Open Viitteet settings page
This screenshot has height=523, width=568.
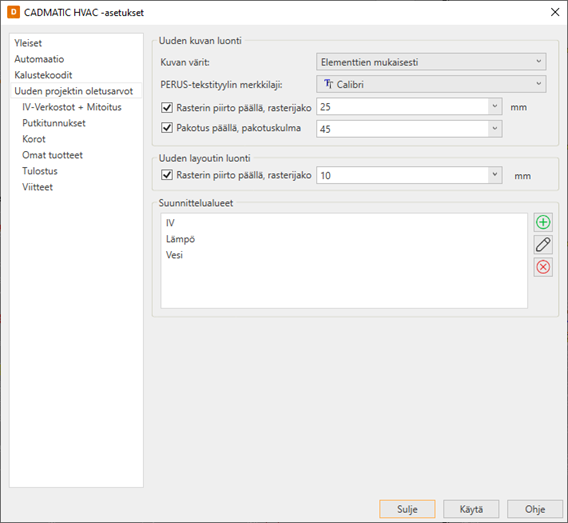[37, 187]
